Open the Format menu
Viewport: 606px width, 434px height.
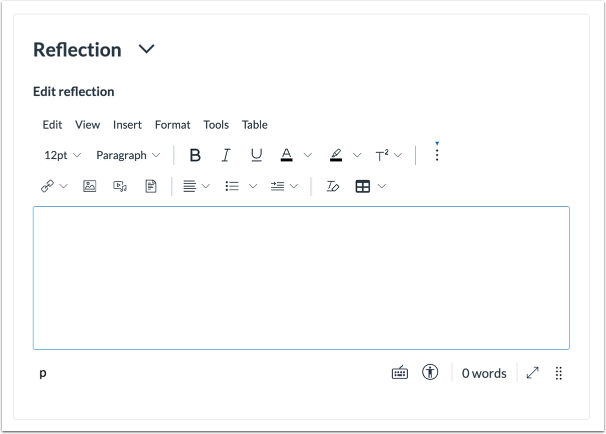(172, 125)
